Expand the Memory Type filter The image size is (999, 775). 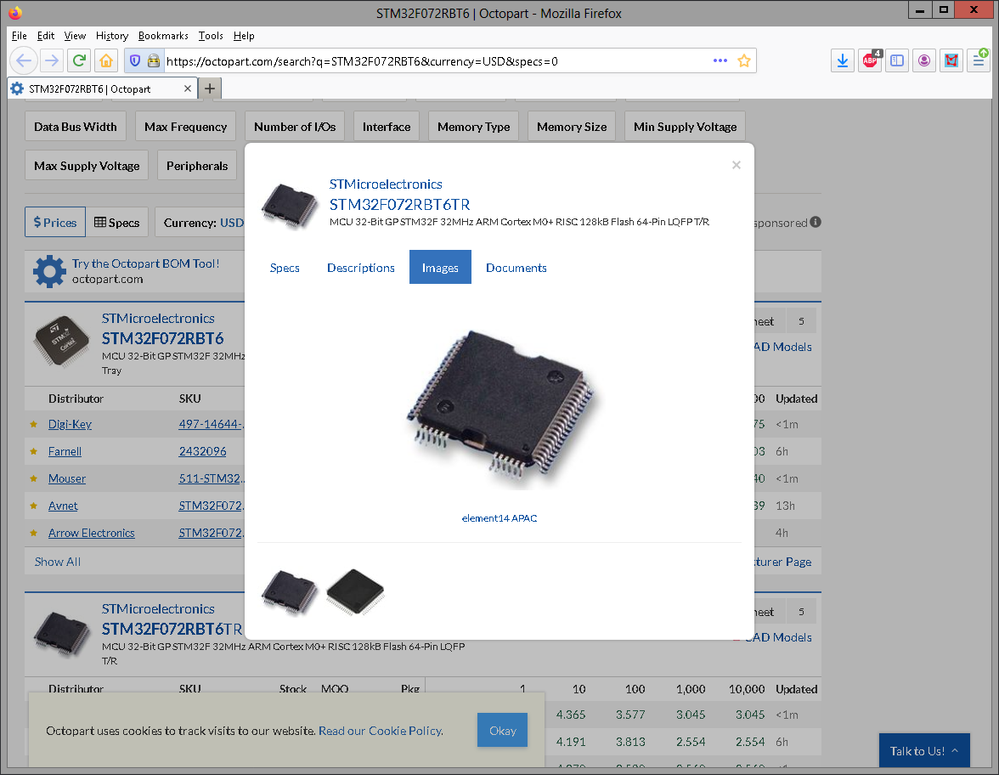473,127
